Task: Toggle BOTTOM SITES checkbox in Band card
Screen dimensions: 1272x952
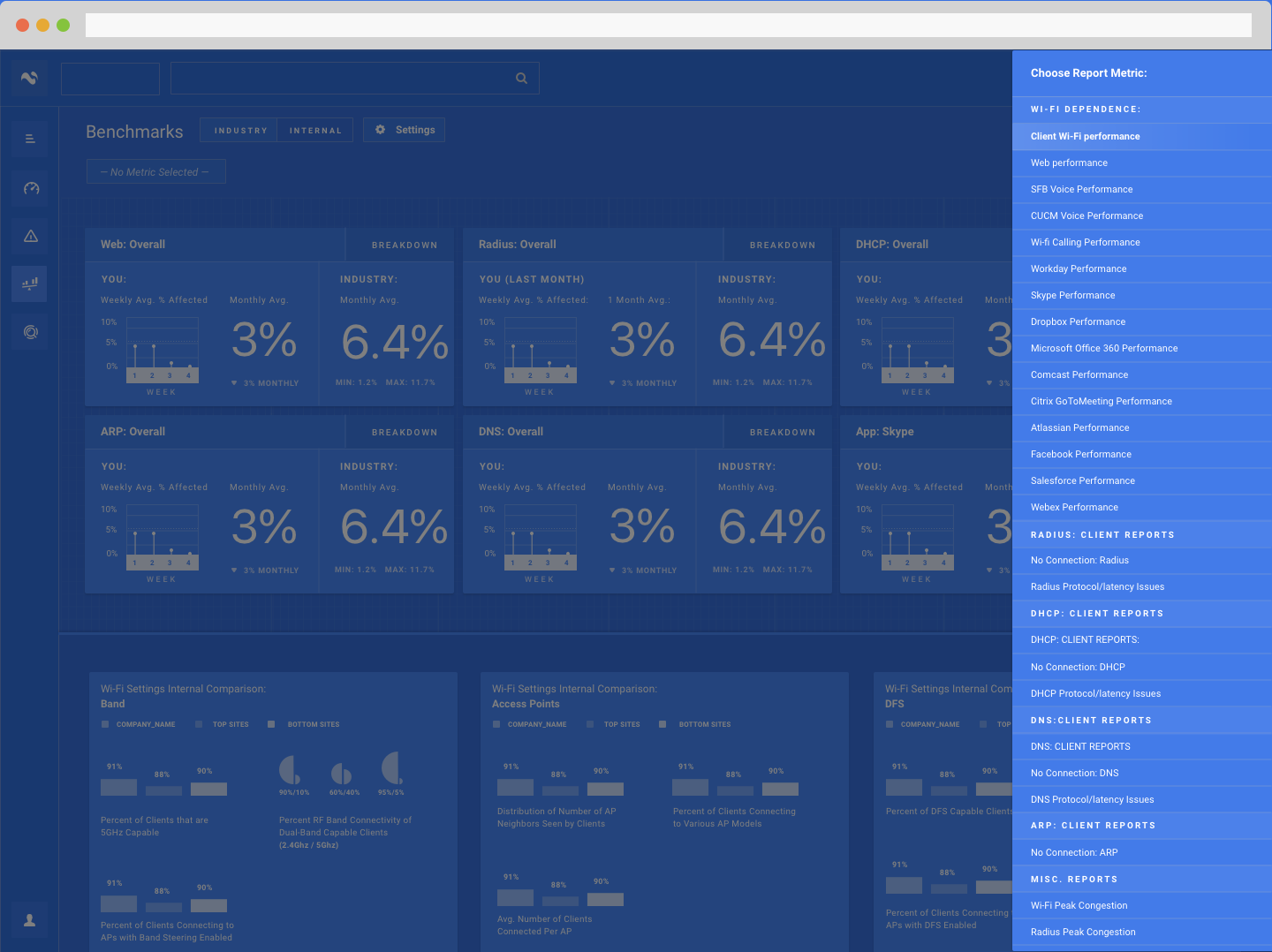Action: point(272,724)
